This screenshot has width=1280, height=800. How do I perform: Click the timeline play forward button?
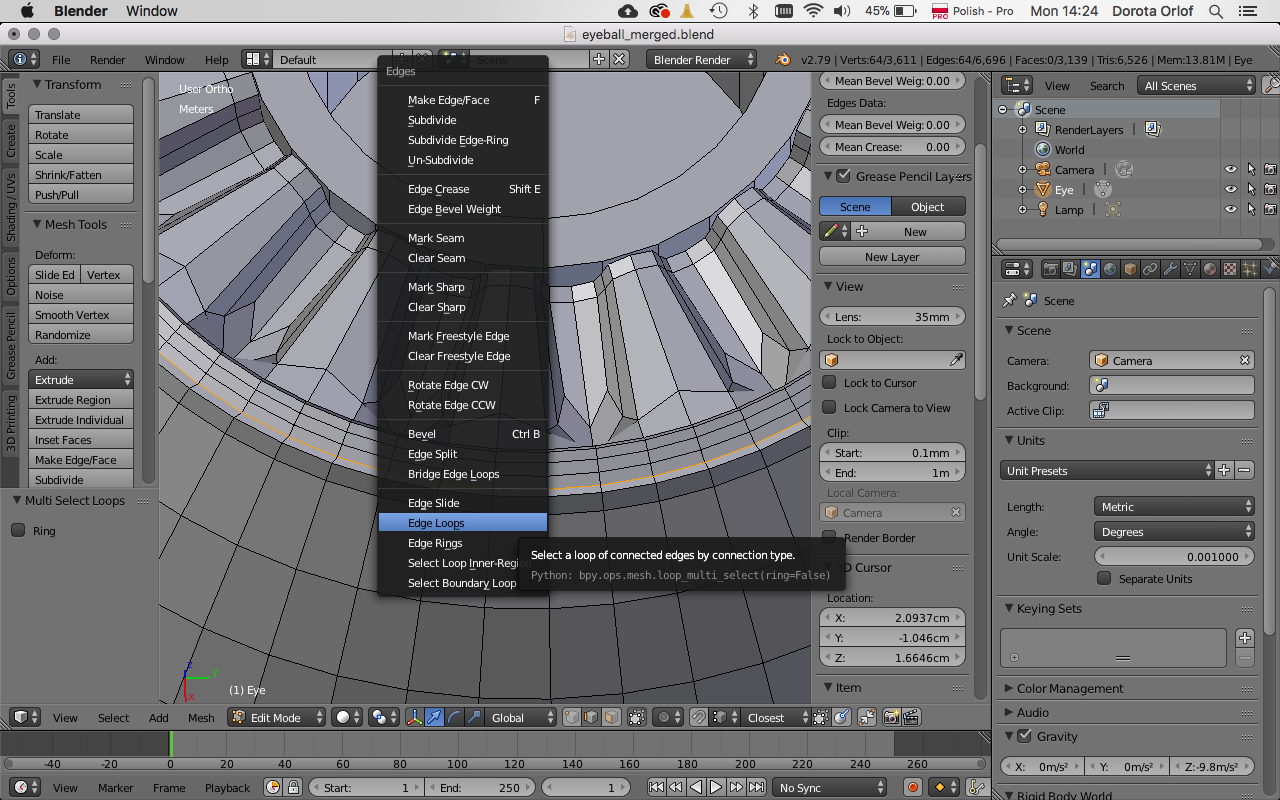716,788
